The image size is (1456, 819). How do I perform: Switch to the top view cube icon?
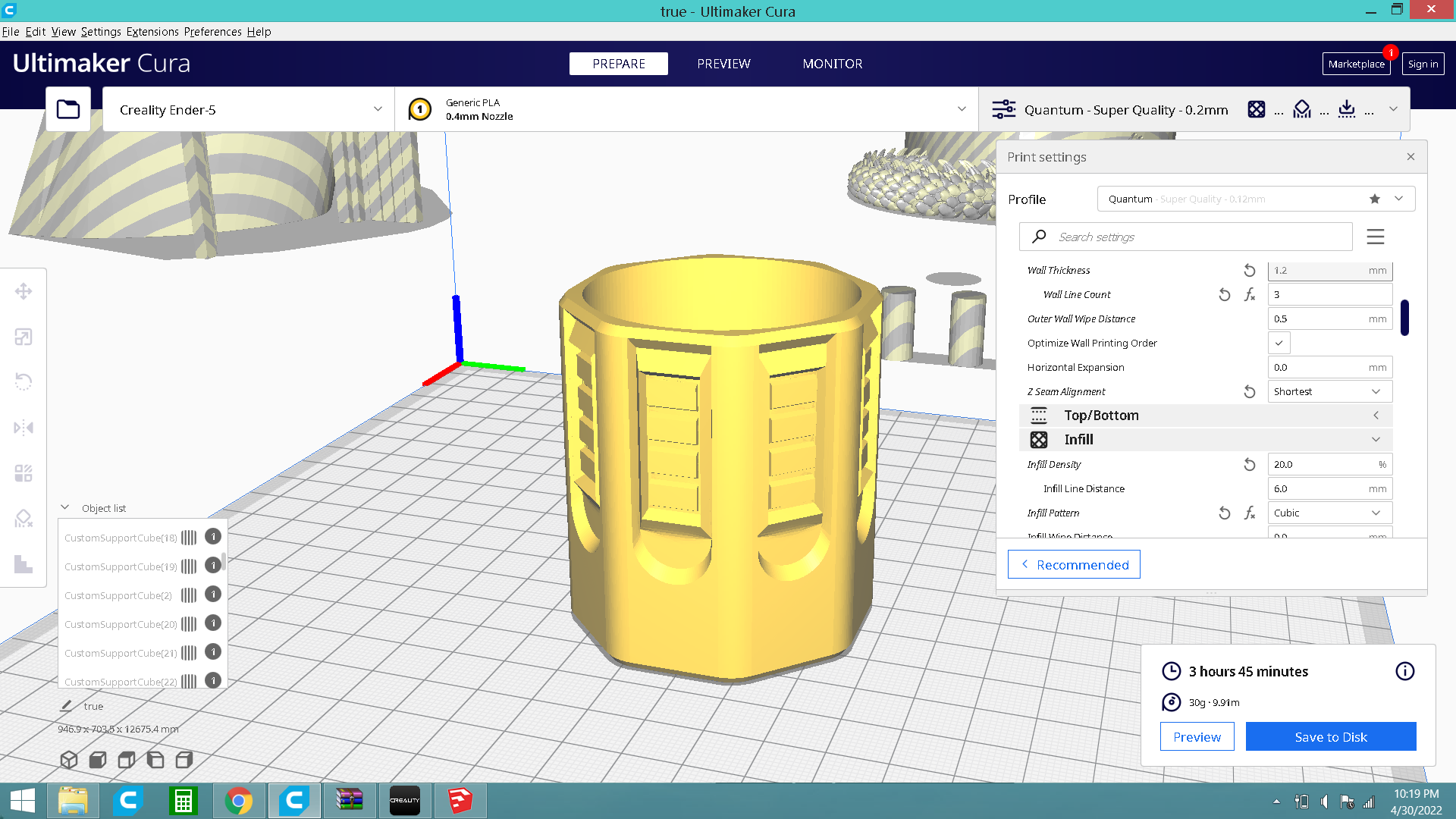127,760
